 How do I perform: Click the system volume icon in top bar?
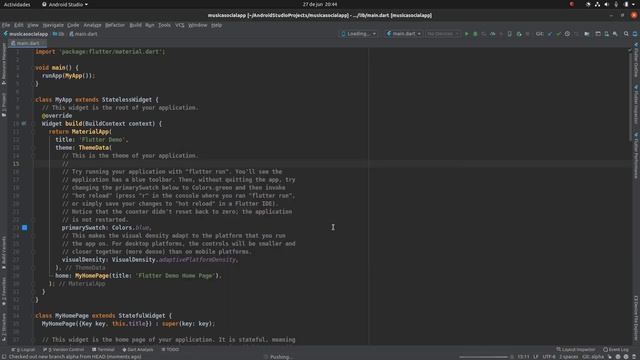[x=607, y=4]
